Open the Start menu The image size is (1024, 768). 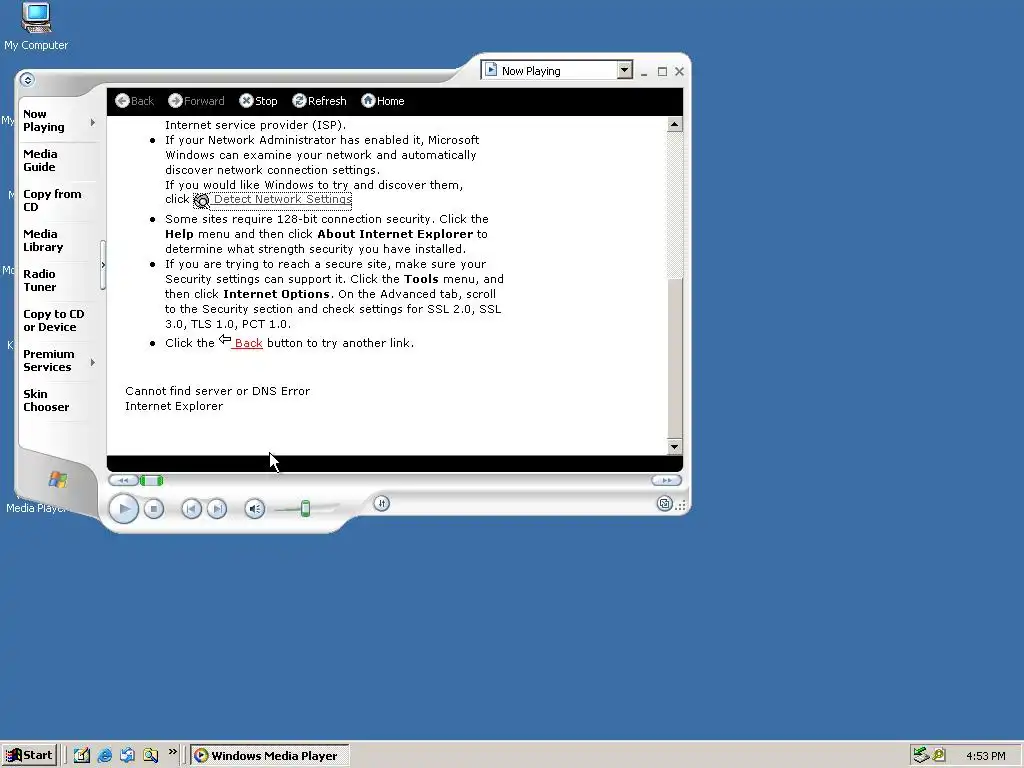(29, 756)
